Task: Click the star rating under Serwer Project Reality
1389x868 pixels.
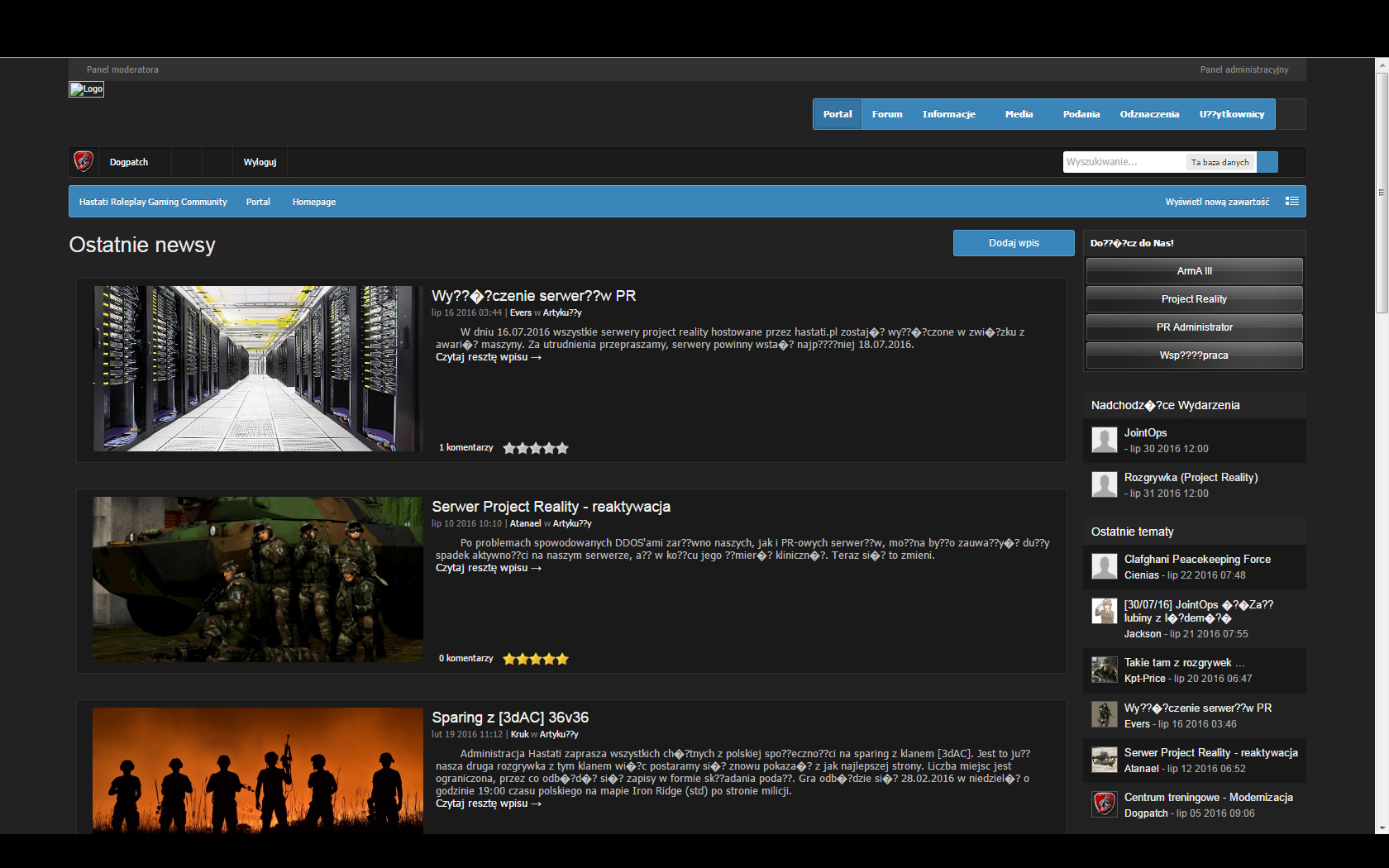Action: (x=536, y=659)
